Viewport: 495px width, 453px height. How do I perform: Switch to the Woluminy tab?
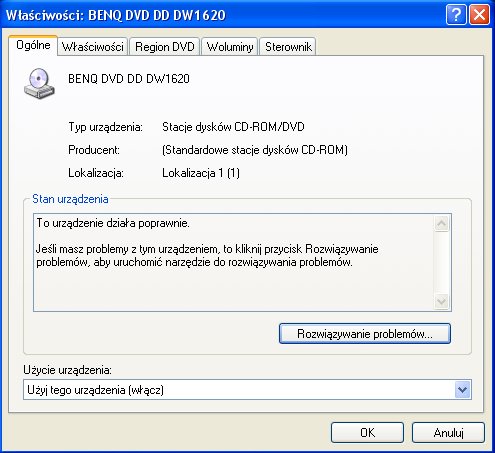click(230, 47)
